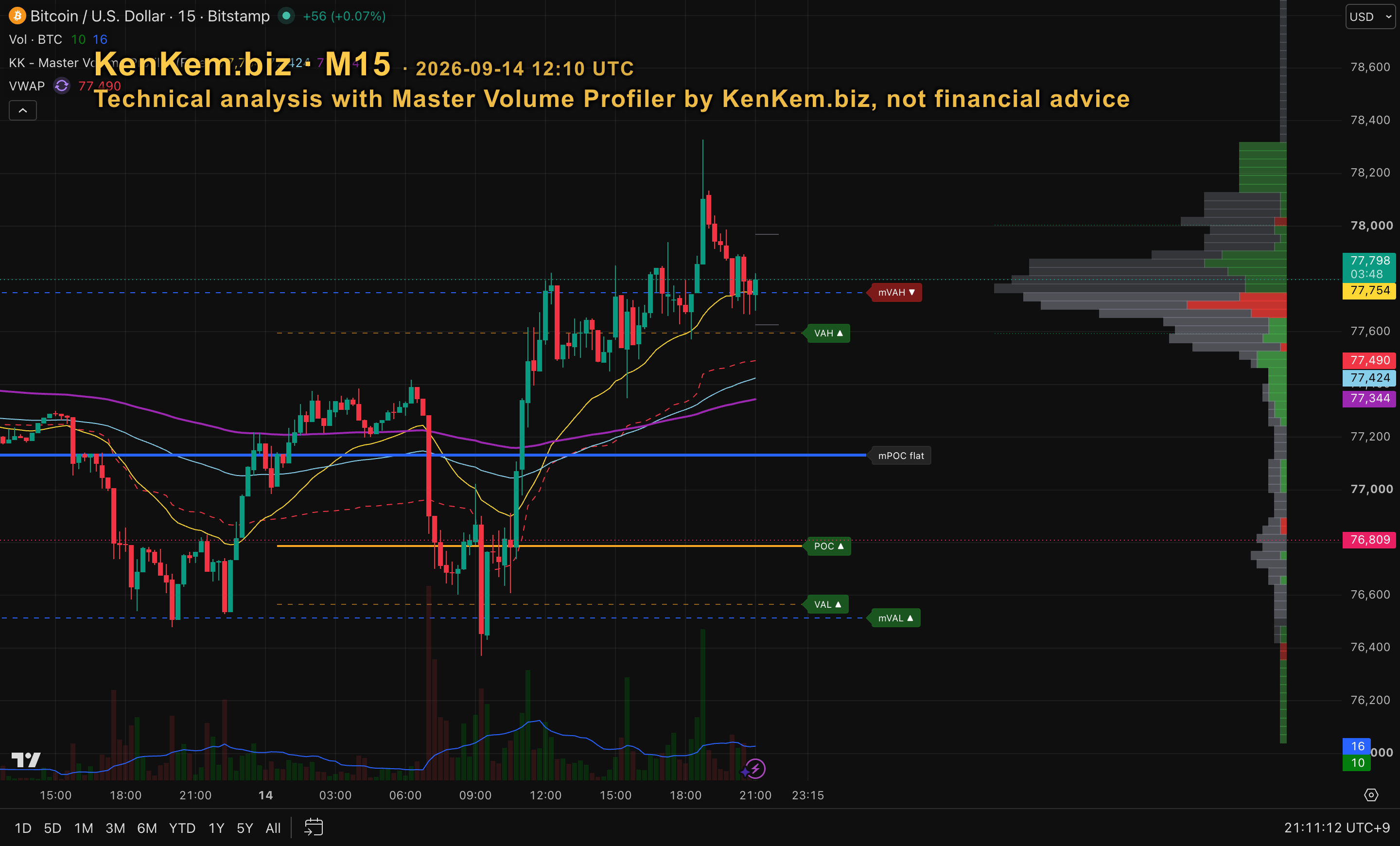Image resolution: width=1400 pixels, height=846 pixels.
Task: Click the VAH level label
Action: [828, 333]
